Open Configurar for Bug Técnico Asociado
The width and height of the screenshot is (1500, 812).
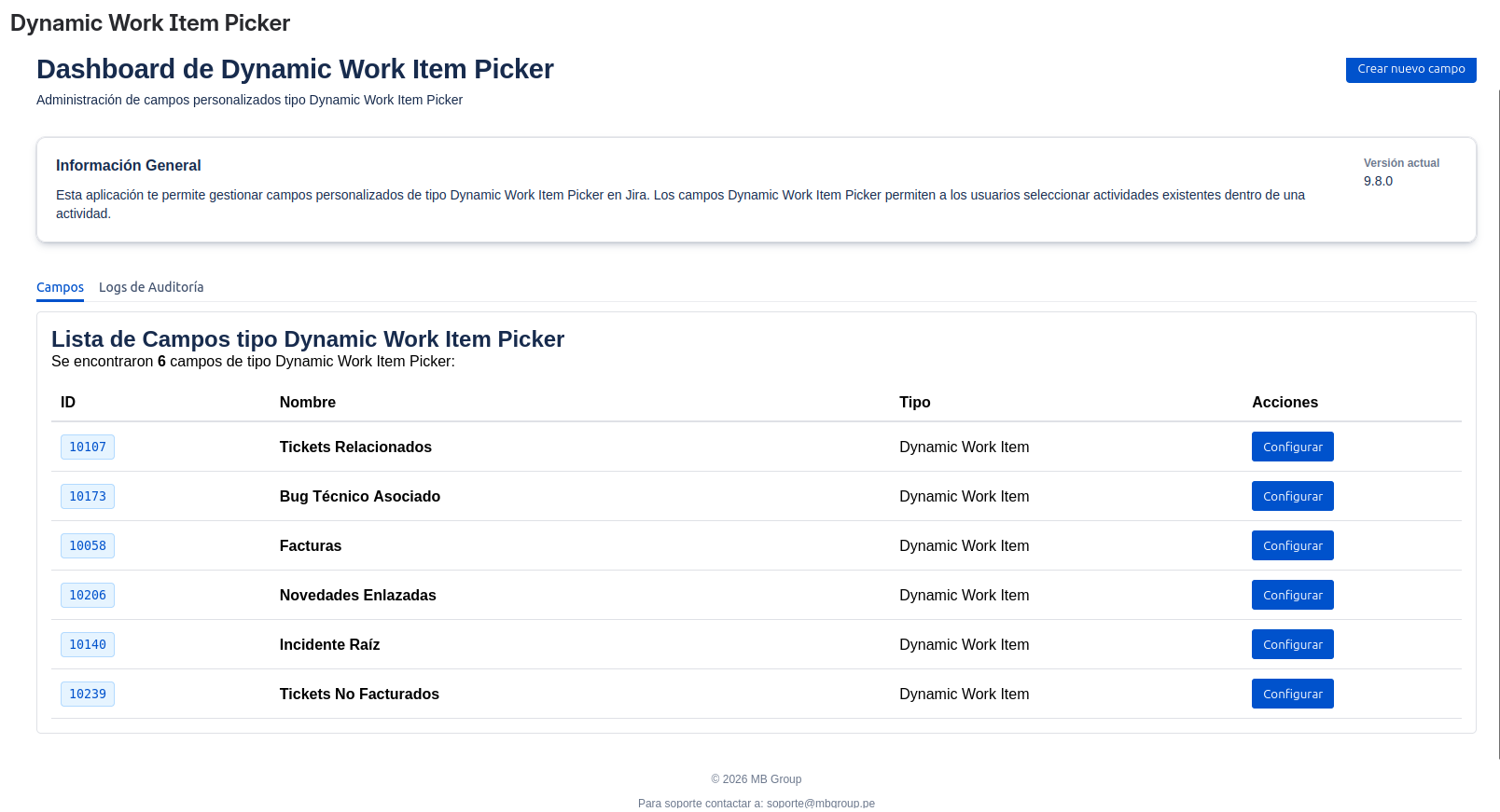(1292, 496)
